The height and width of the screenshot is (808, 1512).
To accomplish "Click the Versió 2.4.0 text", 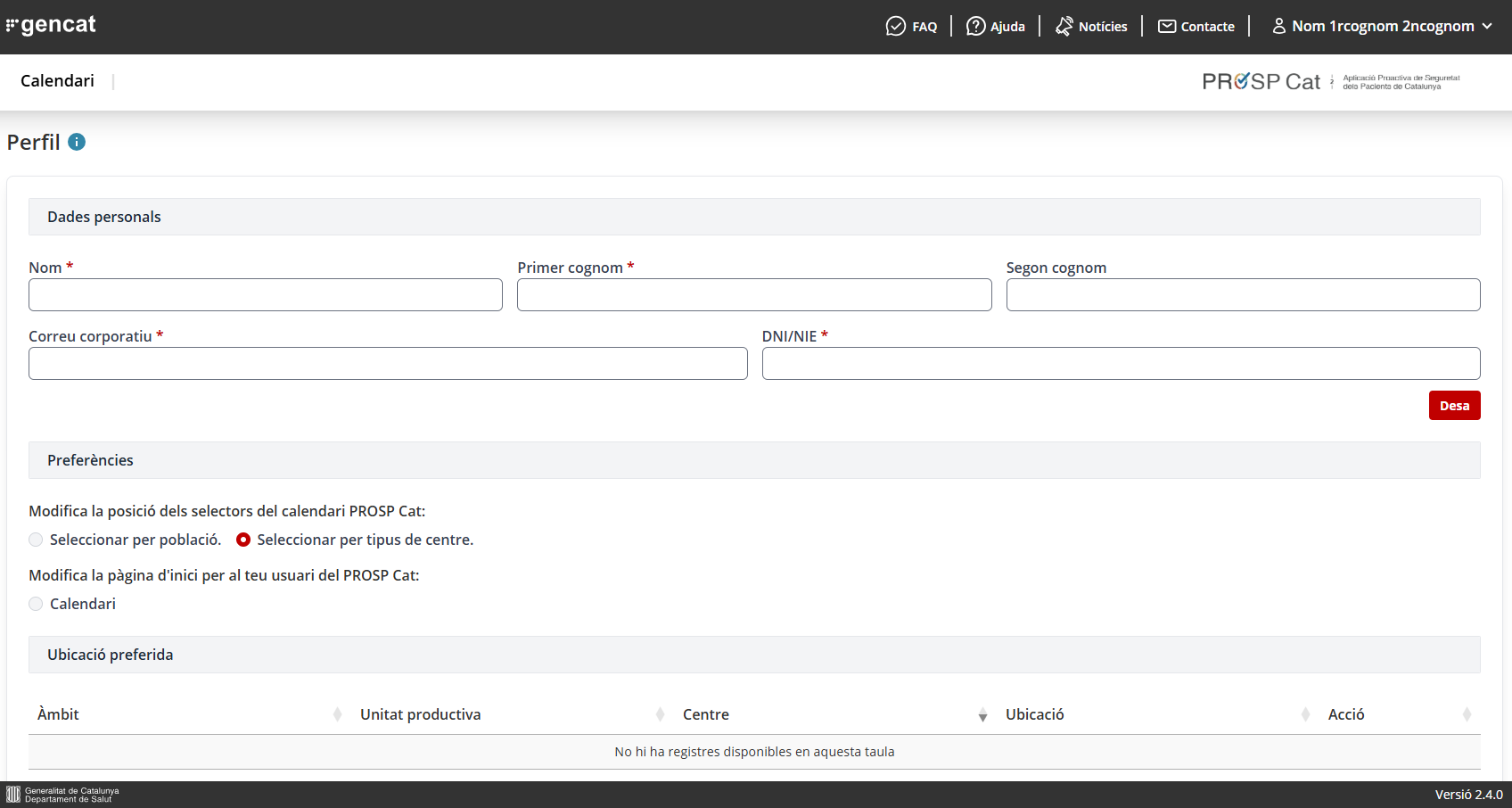I will (x=1468, y=795).
